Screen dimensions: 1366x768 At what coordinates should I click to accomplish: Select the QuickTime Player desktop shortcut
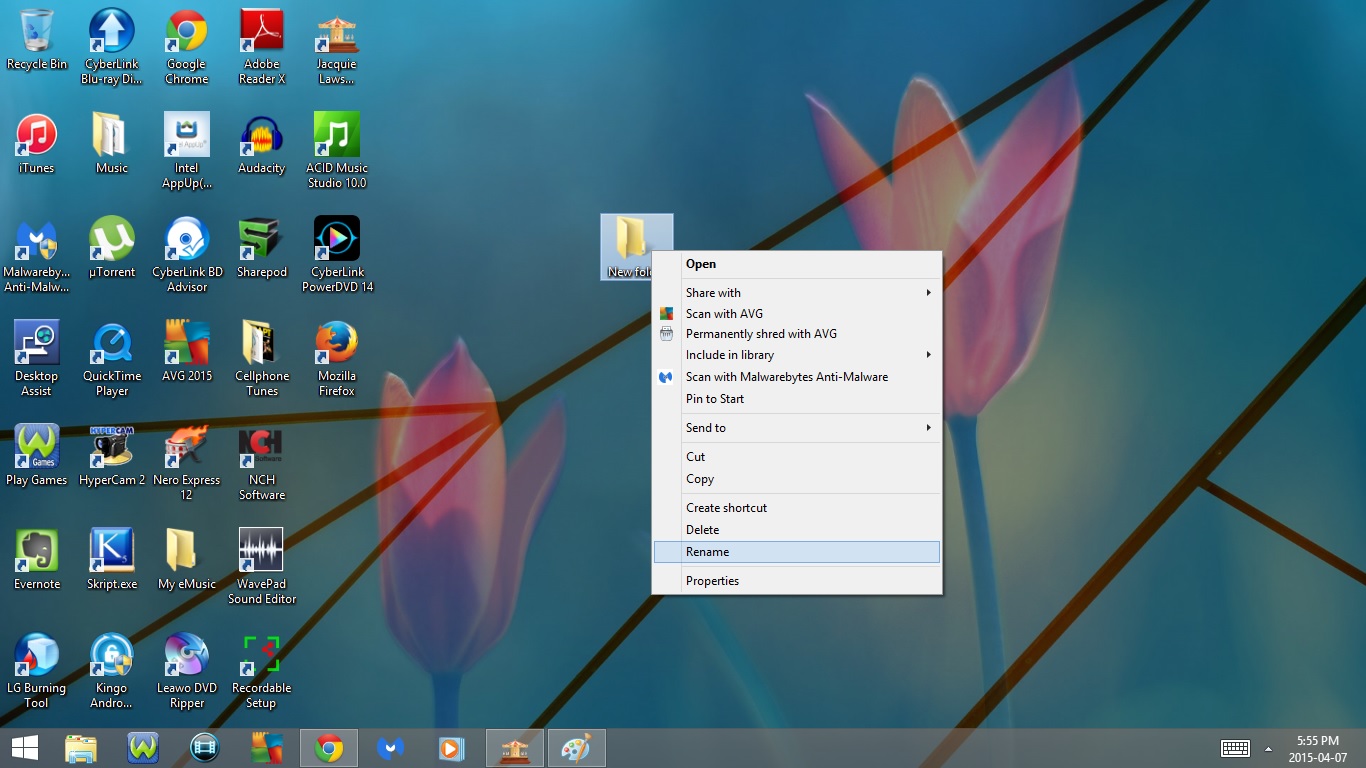pos(112,359)
